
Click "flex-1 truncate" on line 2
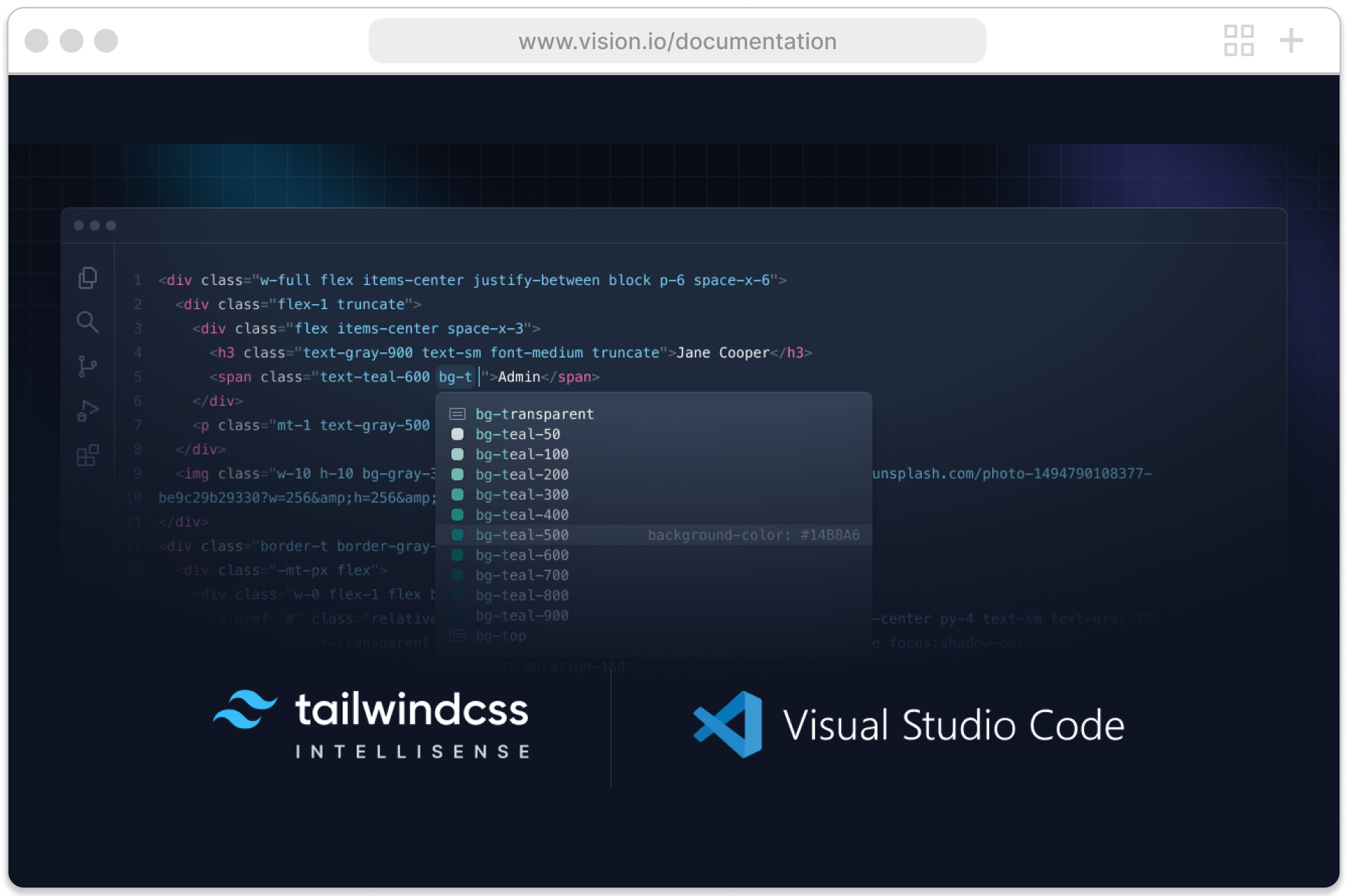pos(341,304)
